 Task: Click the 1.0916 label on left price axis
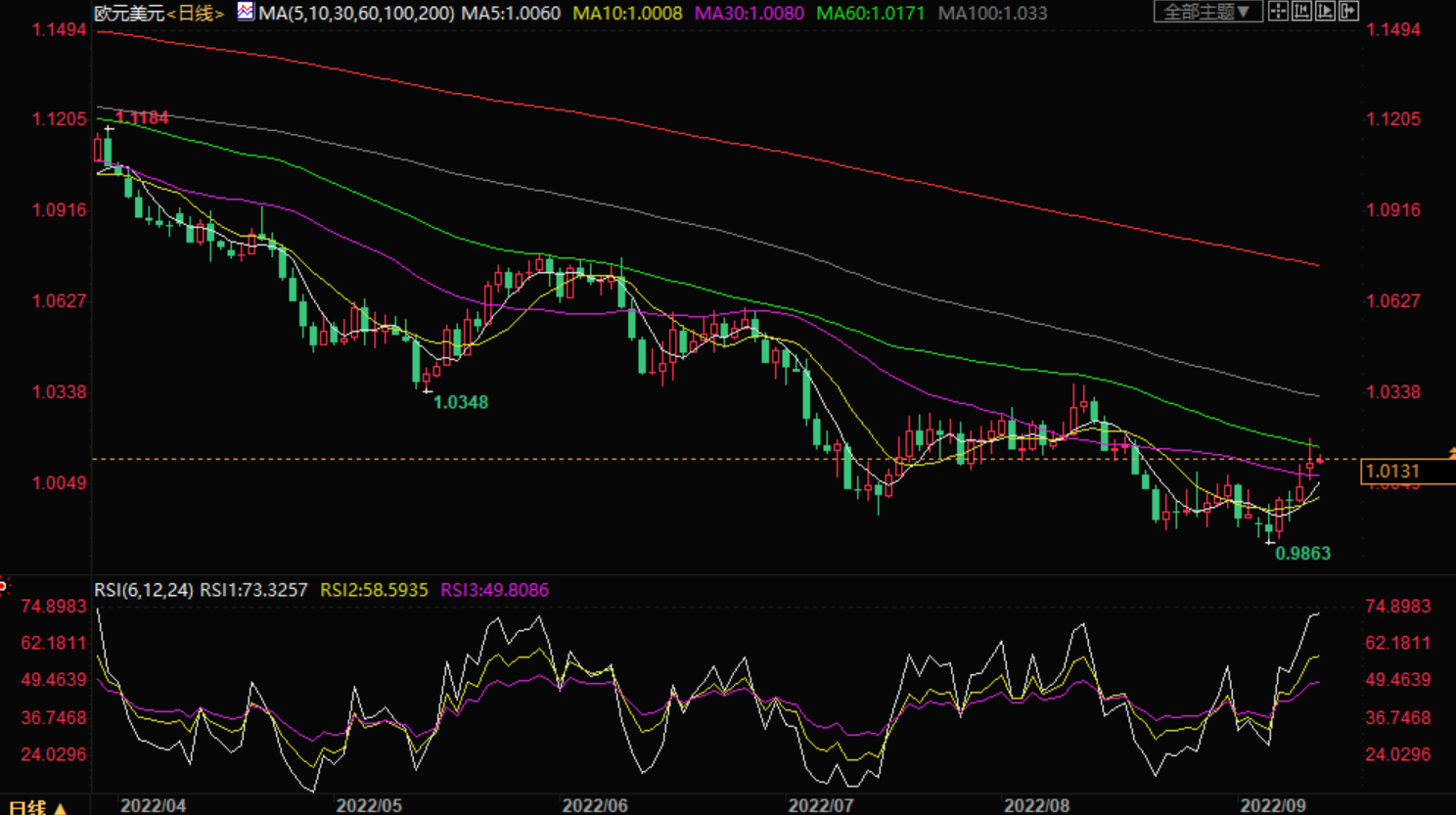(60, 209)
